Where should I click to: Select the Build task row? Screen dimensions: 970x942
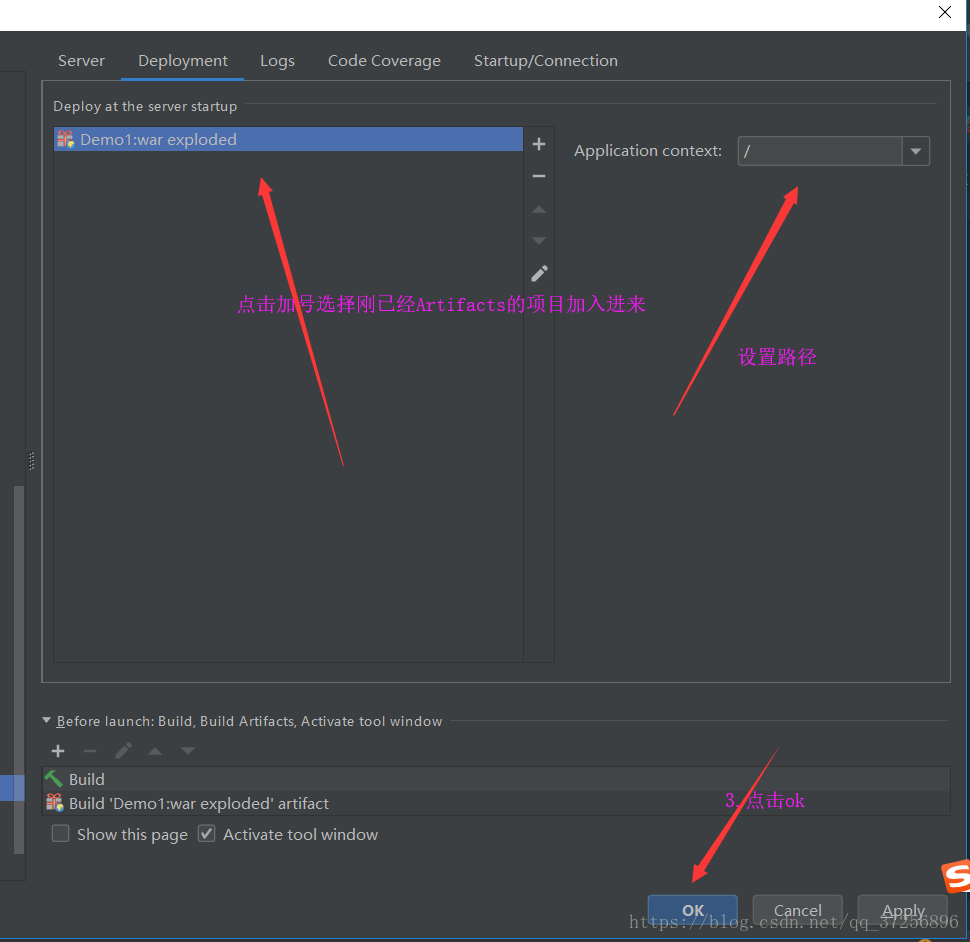coord(496,779)
